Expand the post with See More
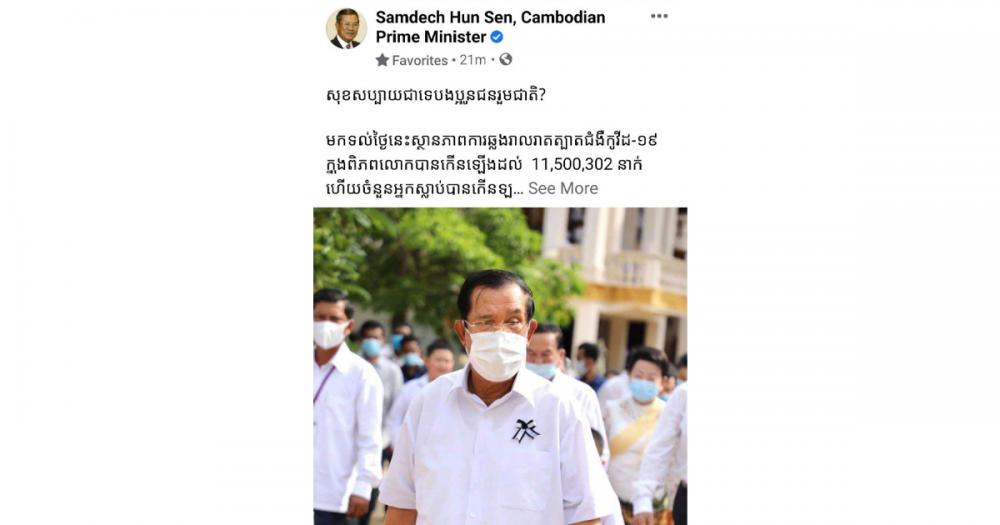Screen dimensions: 1000x525 pos(562,188)
